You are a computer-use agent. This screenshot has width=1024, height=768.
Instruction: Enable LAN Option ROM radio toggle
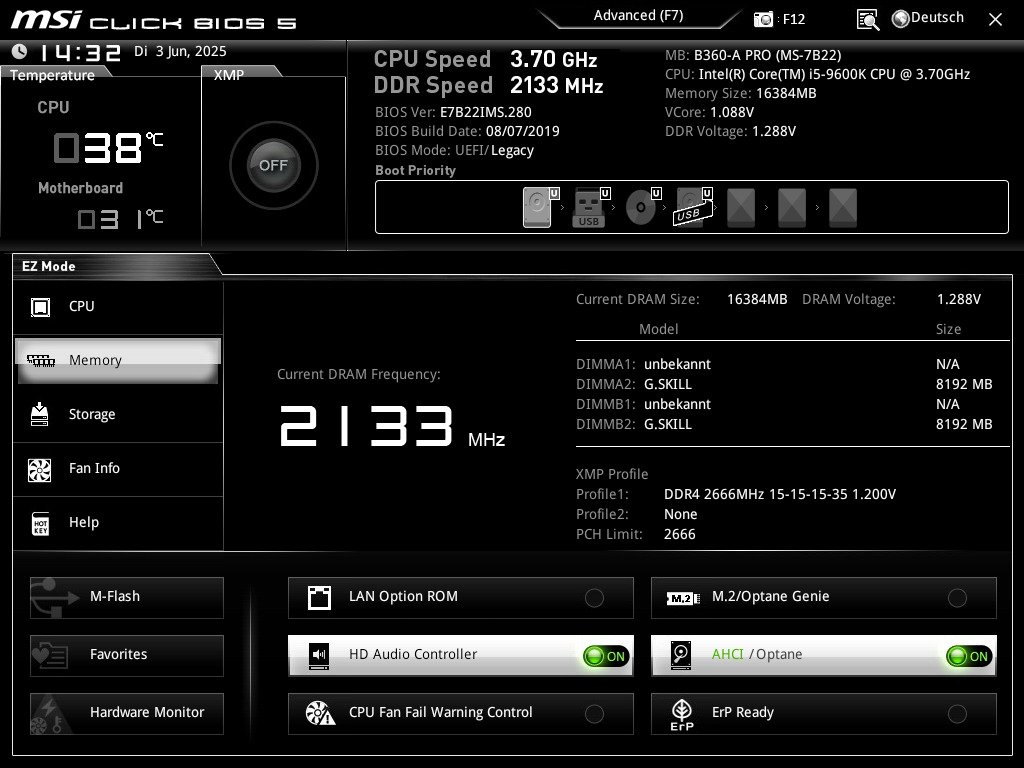point(594,598)
